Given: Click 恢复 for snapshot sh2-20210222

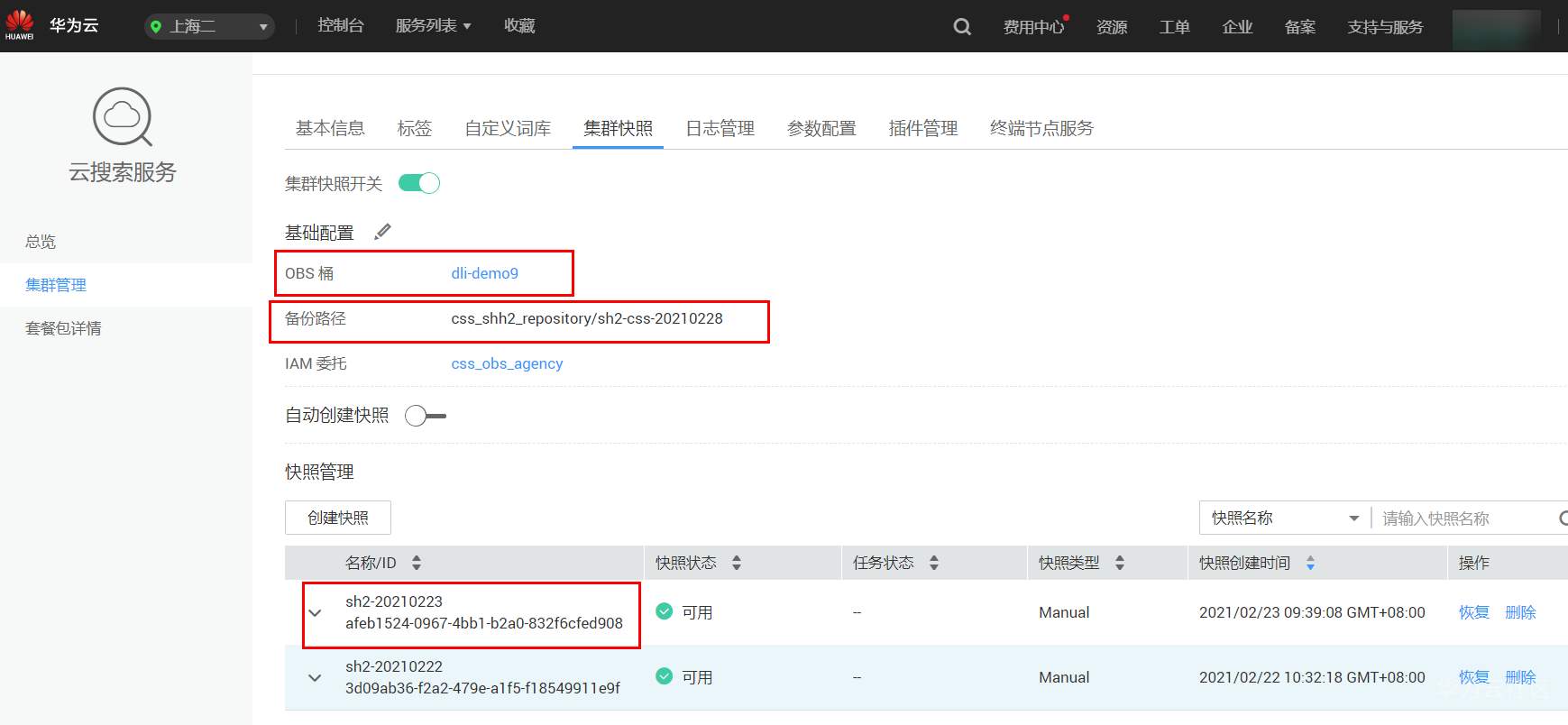Looking at the screenshot, I should 1474,677.
